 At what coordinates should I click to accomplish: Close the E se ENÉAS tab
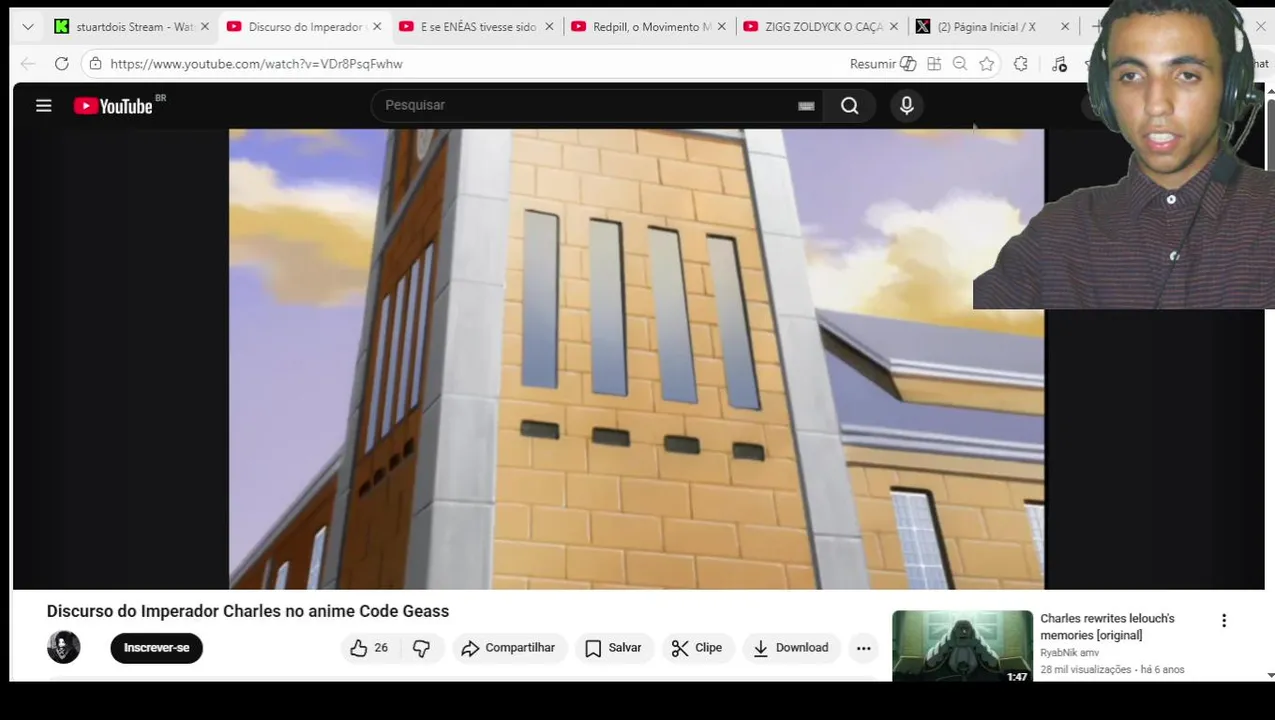coord(549,27)
